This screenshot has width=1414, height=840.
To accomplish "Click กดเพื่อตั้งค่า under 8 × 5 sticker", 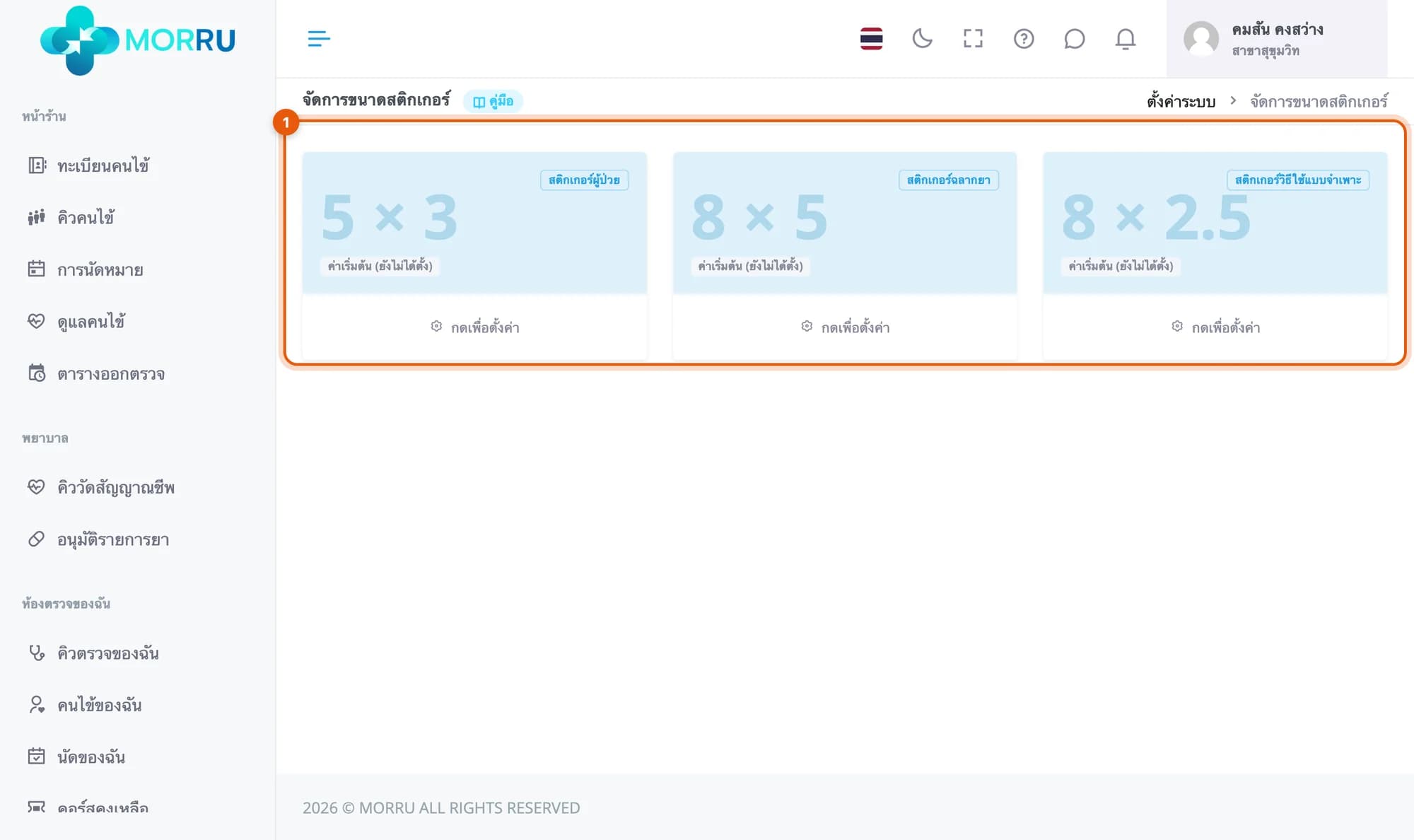I will point(845,327).
